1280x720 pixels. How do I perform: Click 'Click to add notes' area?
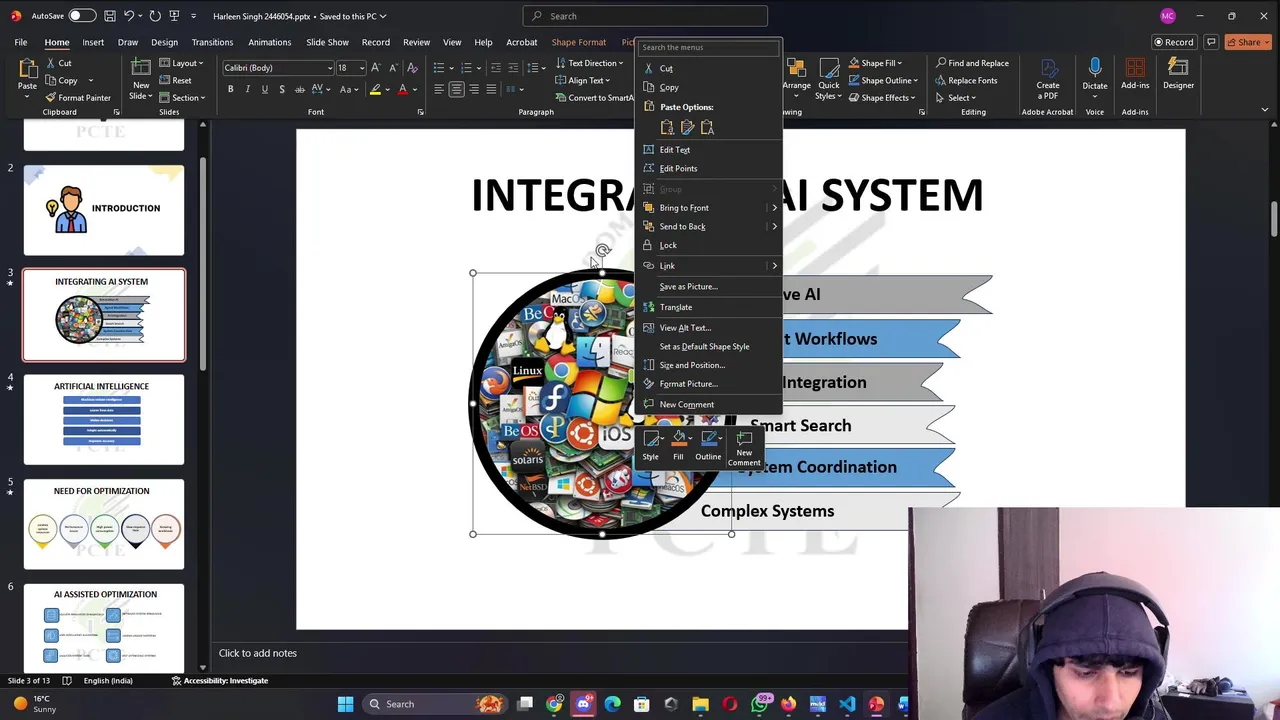(x=258, y=653)
